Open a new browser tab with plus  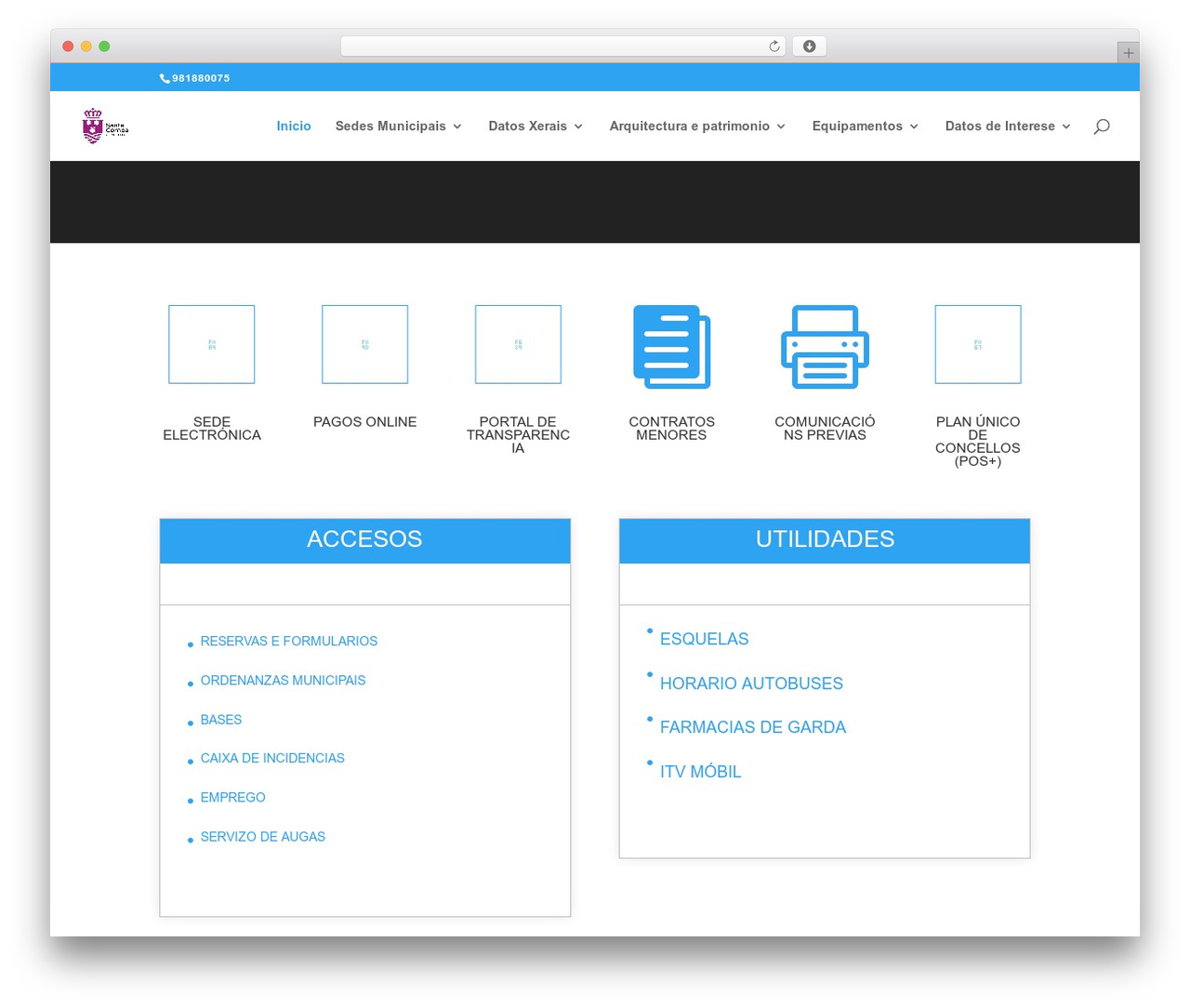pyautogui.click(x=1128, y=53)
